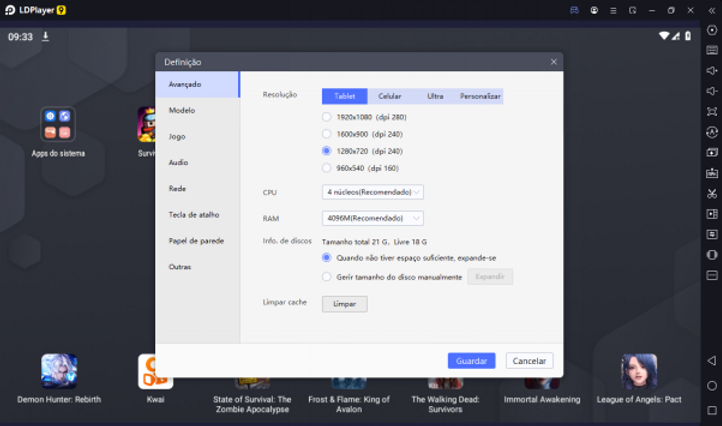Expand the RAM size dropdown
Viewport: 722px width, 426px height.
[373, 218]
